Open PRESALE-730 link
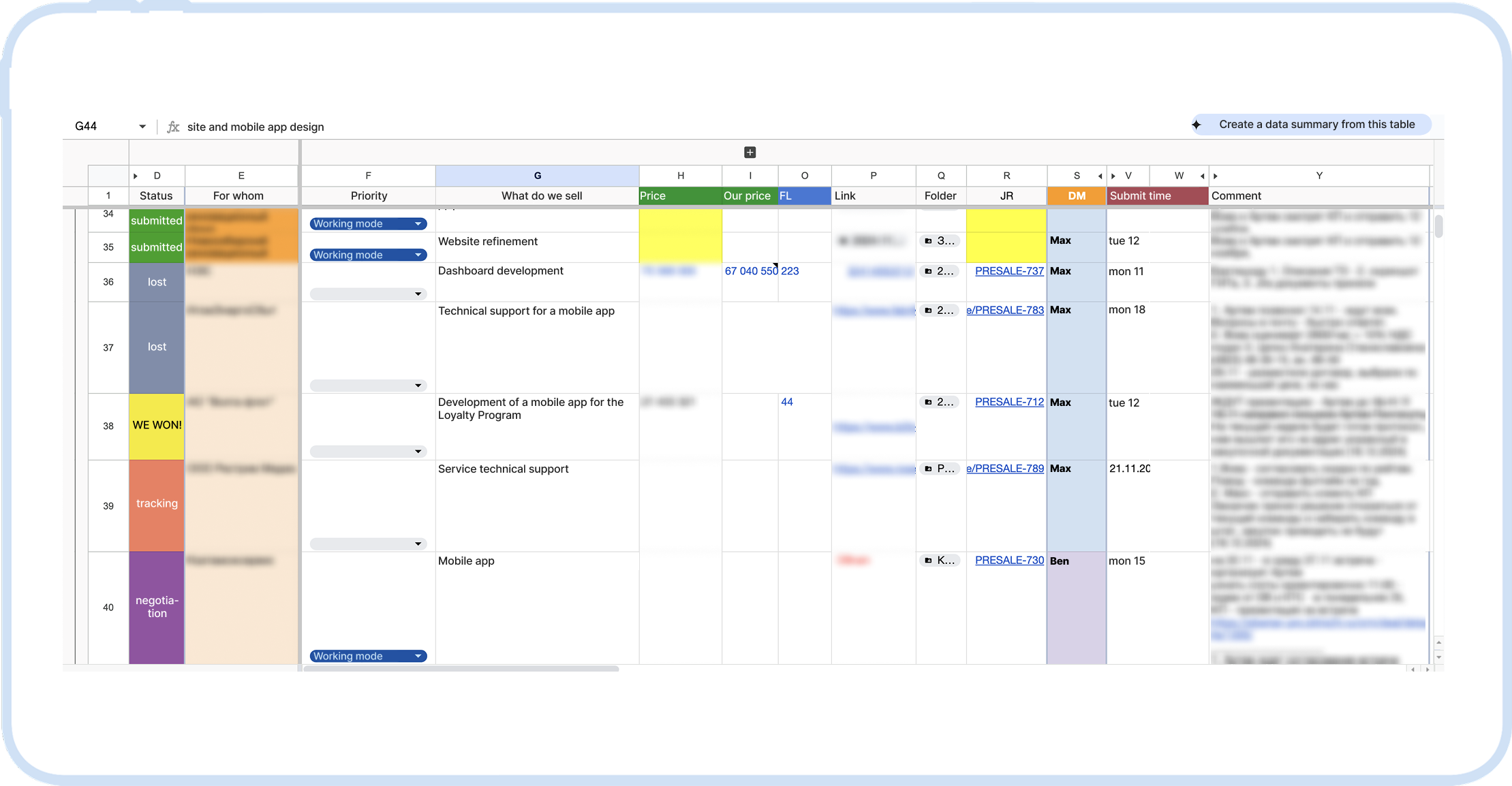Image resolution: width=1512 pixels, height=786 pixels. pyautogui.click(x=1009, y=561)
